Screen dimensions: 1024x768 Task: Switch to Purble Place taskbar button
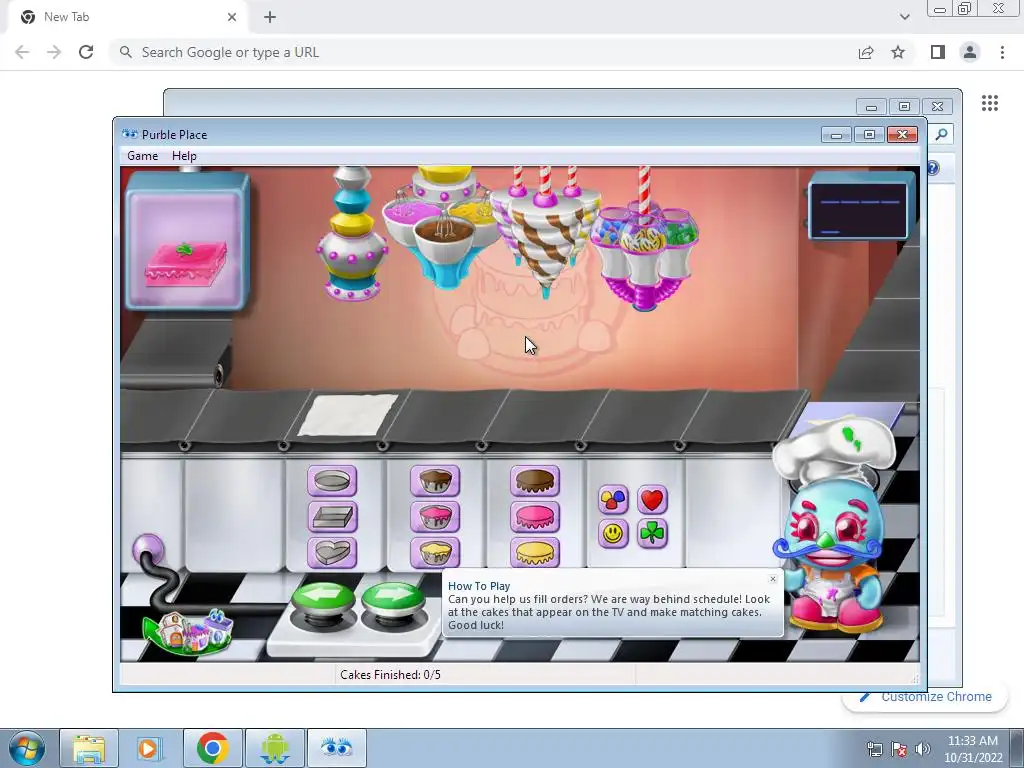click(336, 748)
